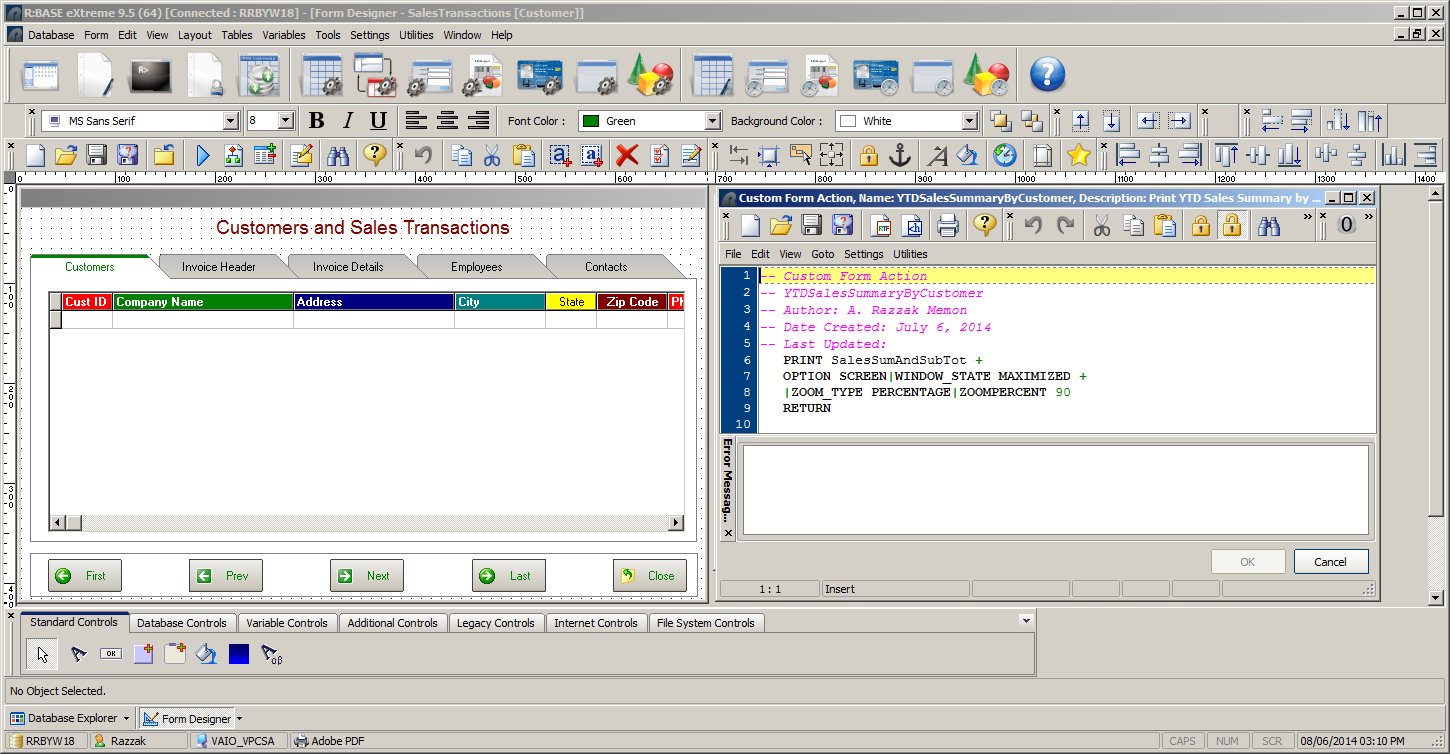Export code as RTF in the editor toolbar
This screenshot has height=754, width=1450.
tap(881, 225)
